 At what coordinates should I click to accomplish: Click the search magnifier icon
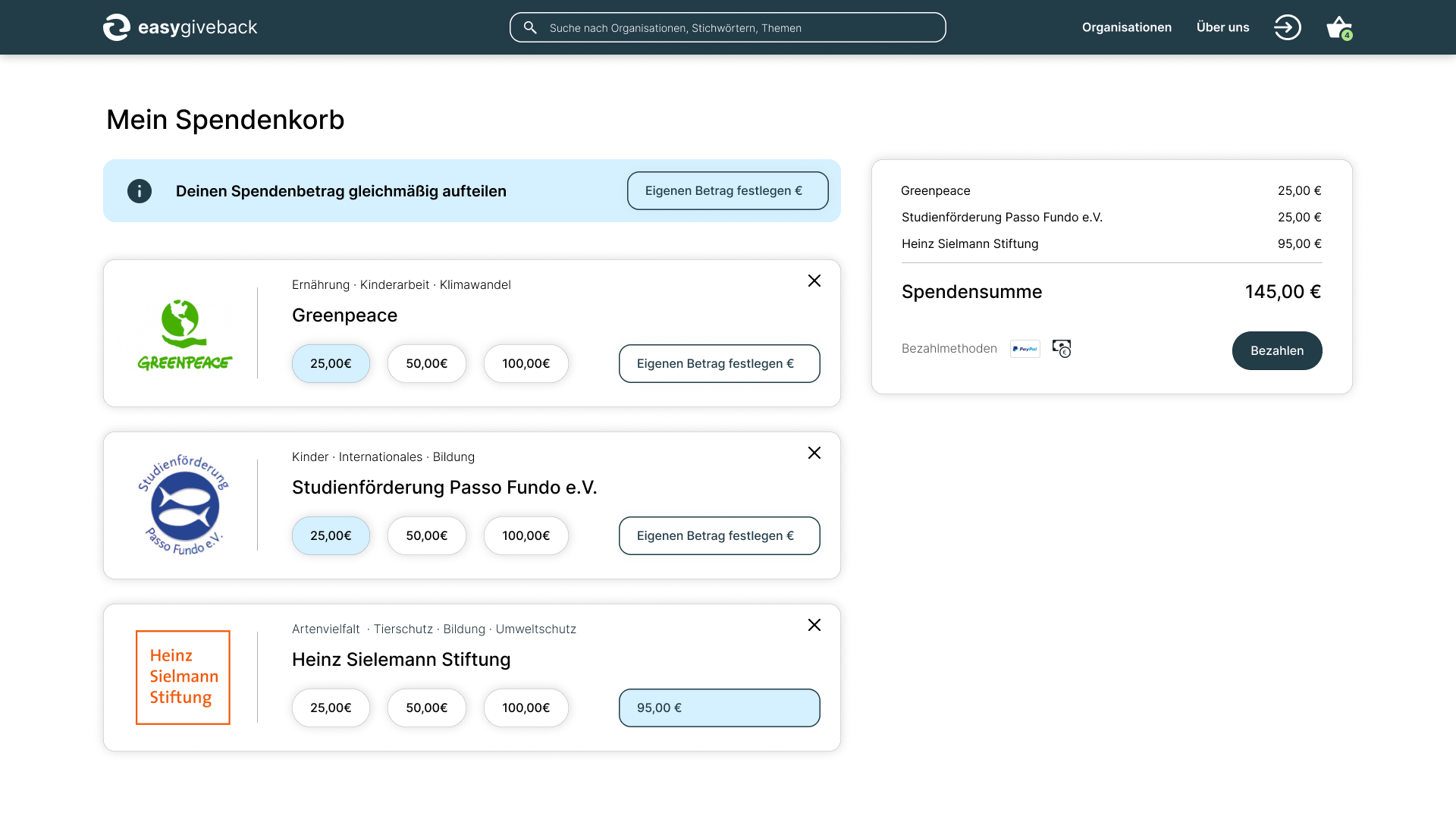[530, 28]
